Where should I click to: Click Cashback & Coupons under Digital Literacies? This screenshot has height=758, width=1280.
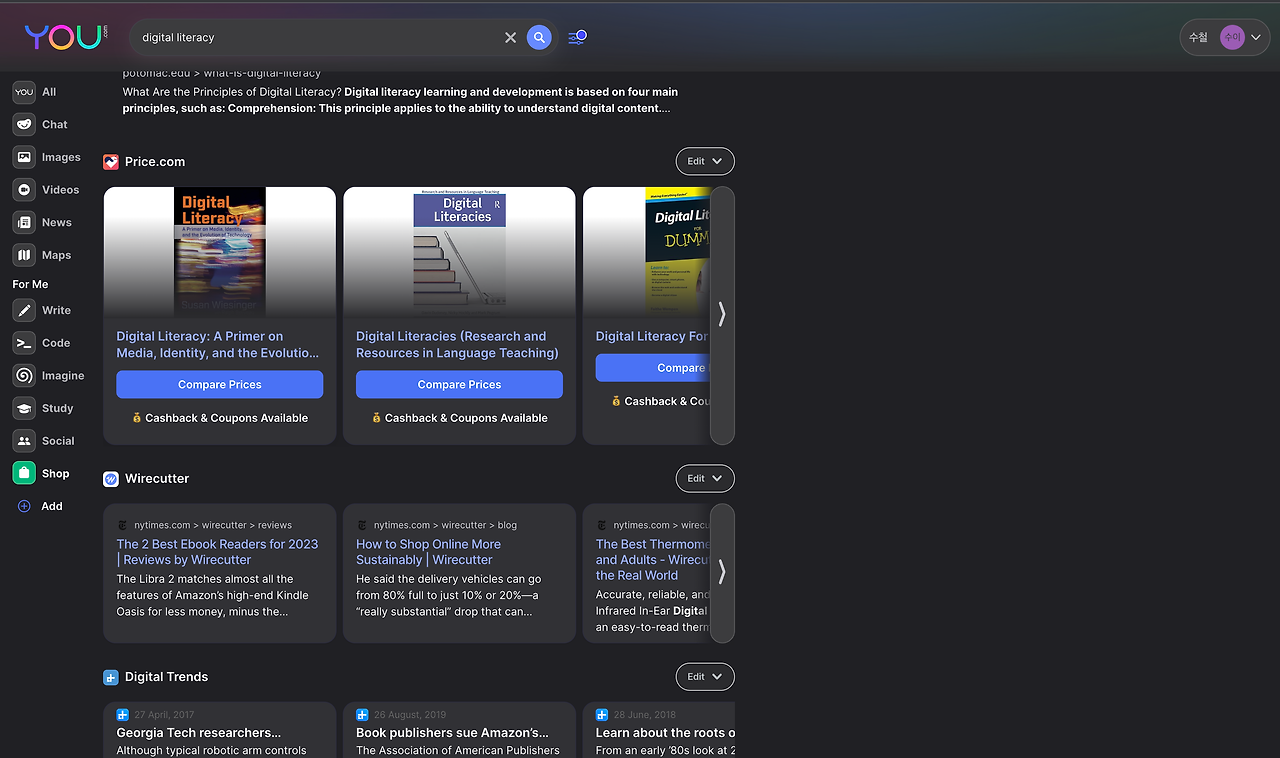(x=460, y=418)
